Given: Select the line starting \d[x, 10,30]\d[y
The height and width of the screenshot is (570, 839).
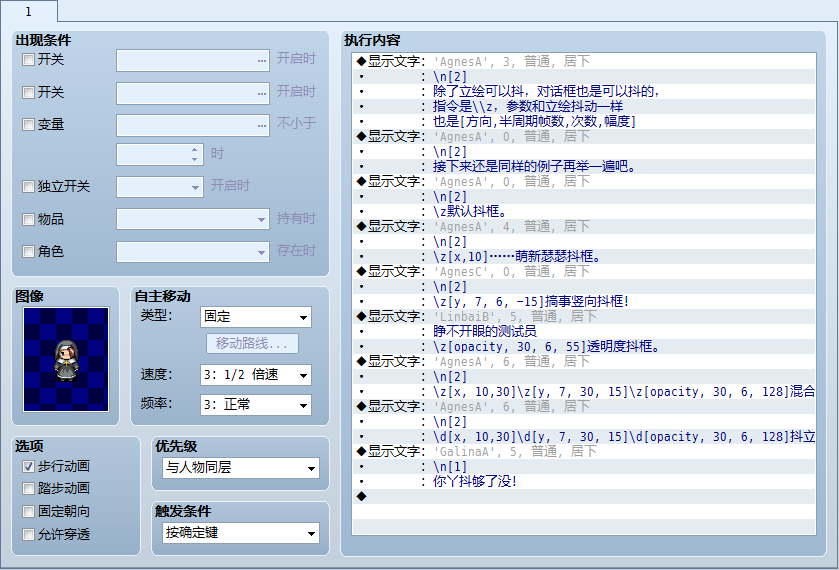Looking at the screenshot, I should (x=584, y=436).
